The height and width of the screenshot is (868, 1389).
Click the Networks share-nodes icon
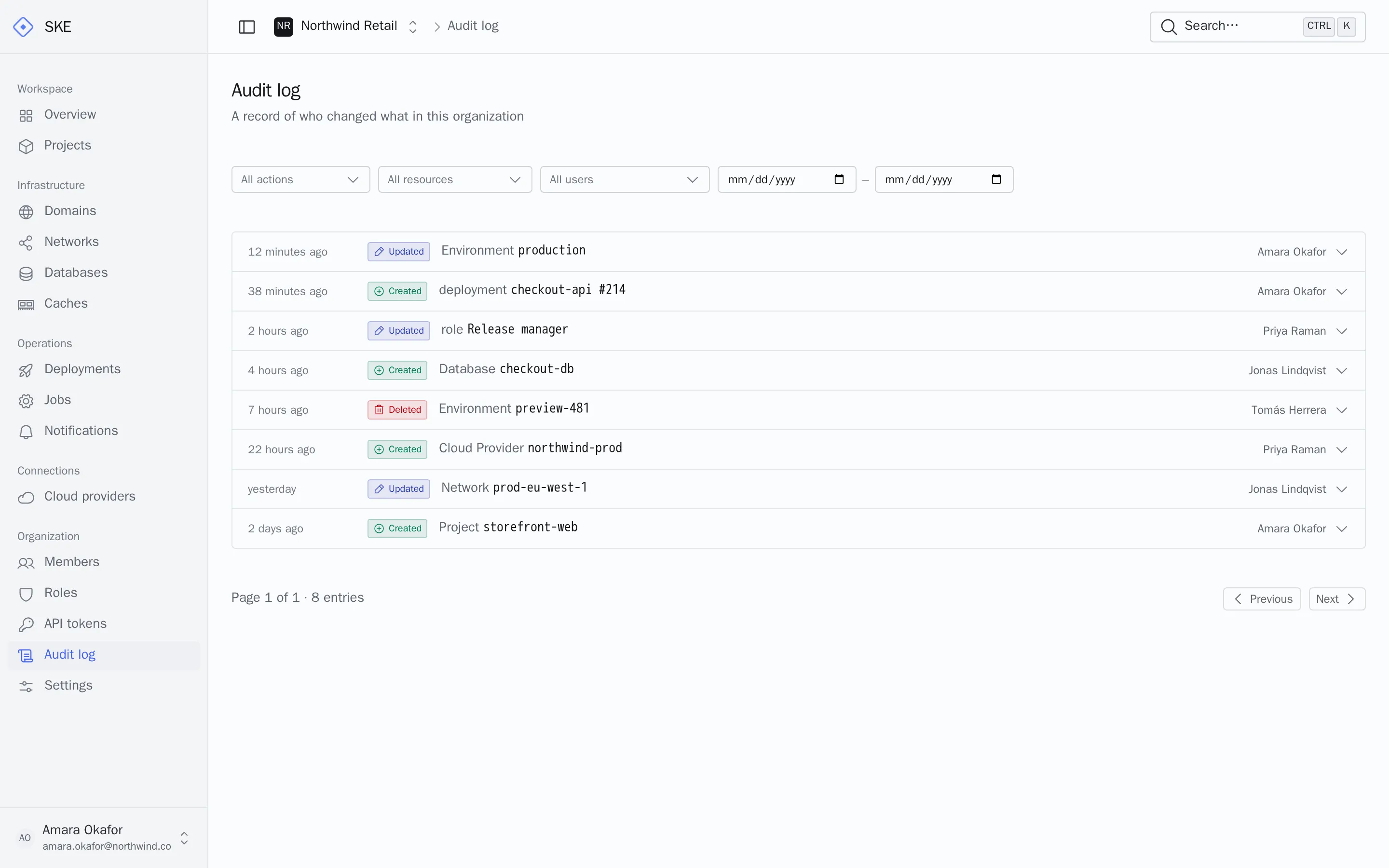26,243
